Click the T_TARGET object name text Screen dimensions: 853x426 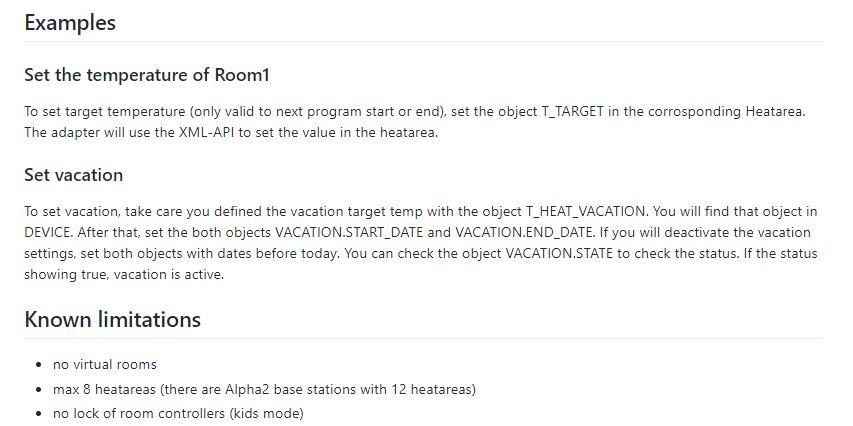tap(572, 112)
